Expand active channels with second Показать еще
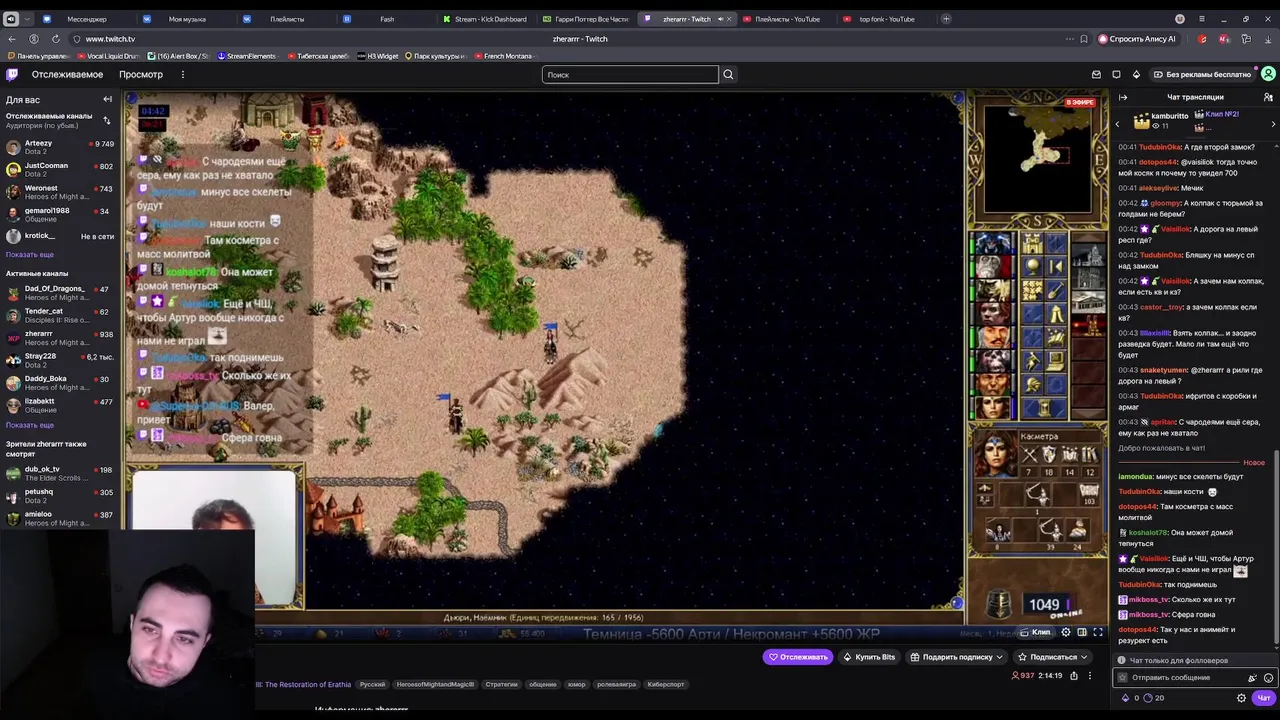Viewport: 1280px width, 720px height. pos(30,425)
